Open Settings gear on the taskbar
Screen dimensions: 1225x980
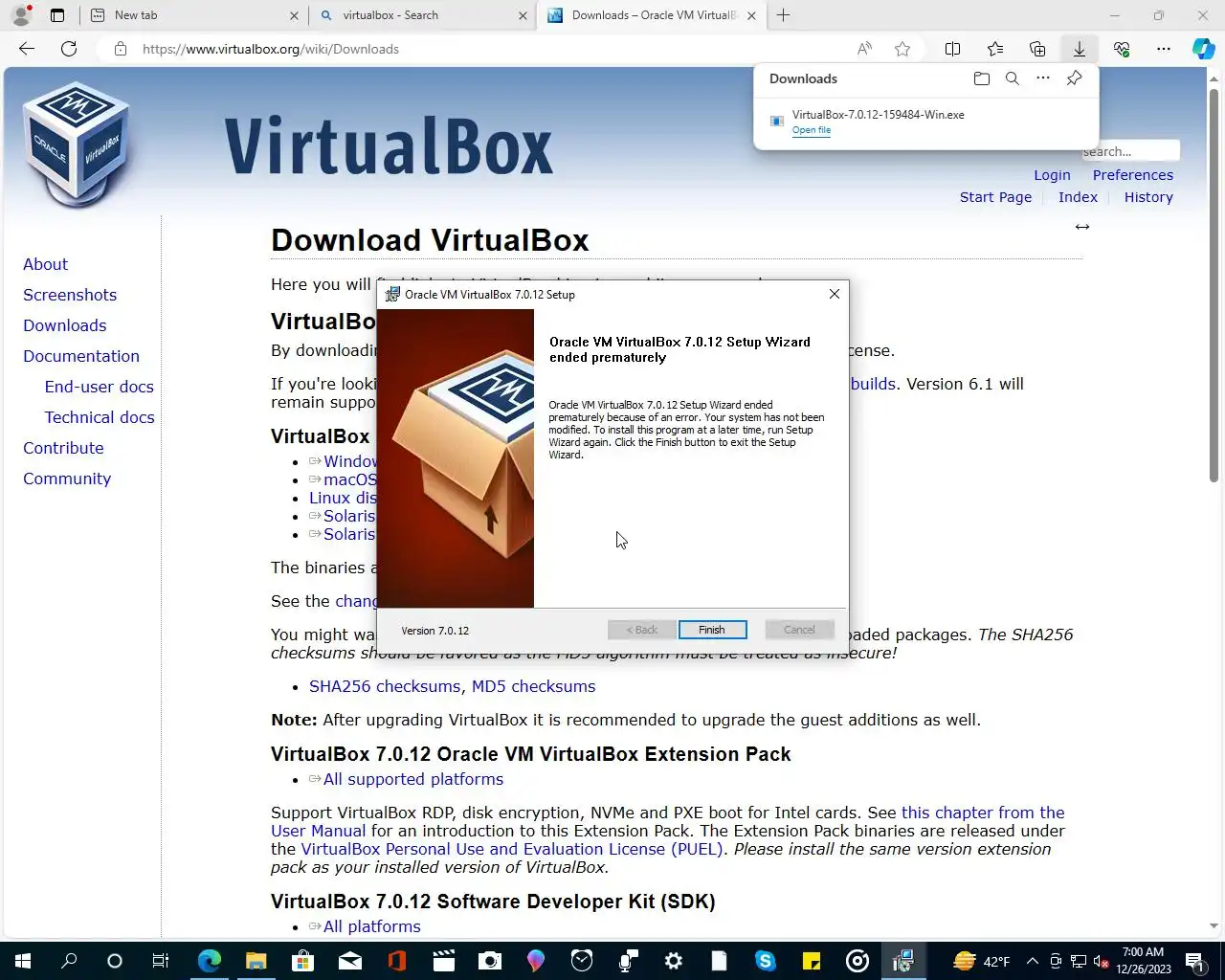click(x=674, y=961)
